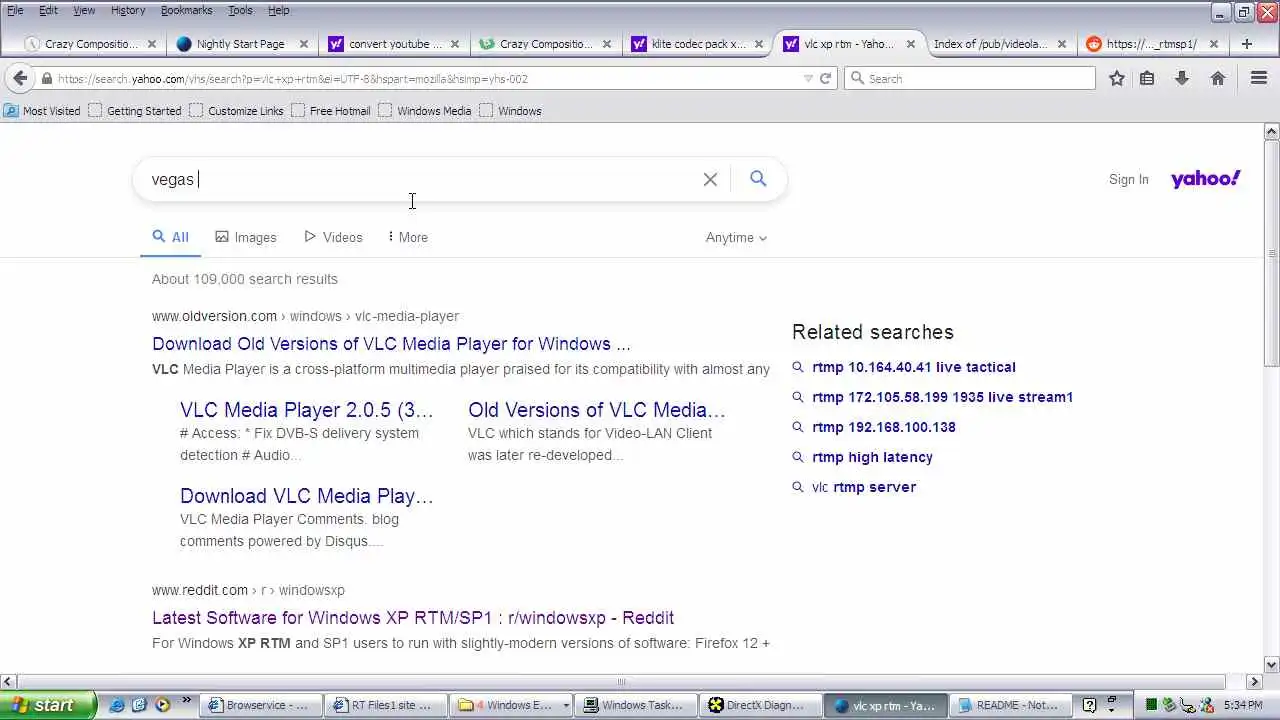1280x720 pixels.
Task: Open the Anytime filter dropdown
Action: point(736,238)
